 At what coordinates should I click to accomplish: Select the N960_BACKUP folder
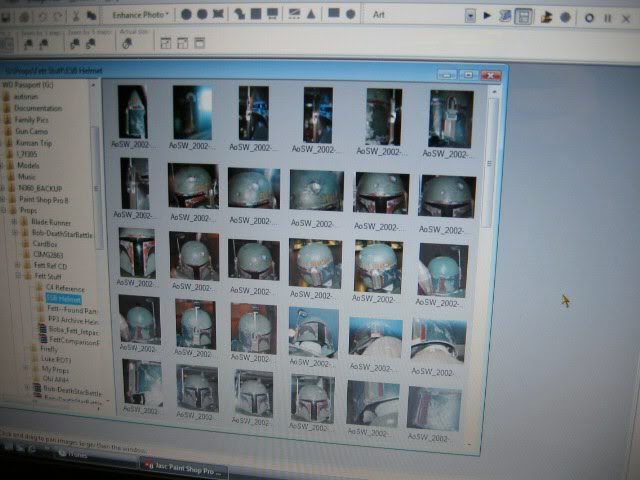(x=40, y=188)
